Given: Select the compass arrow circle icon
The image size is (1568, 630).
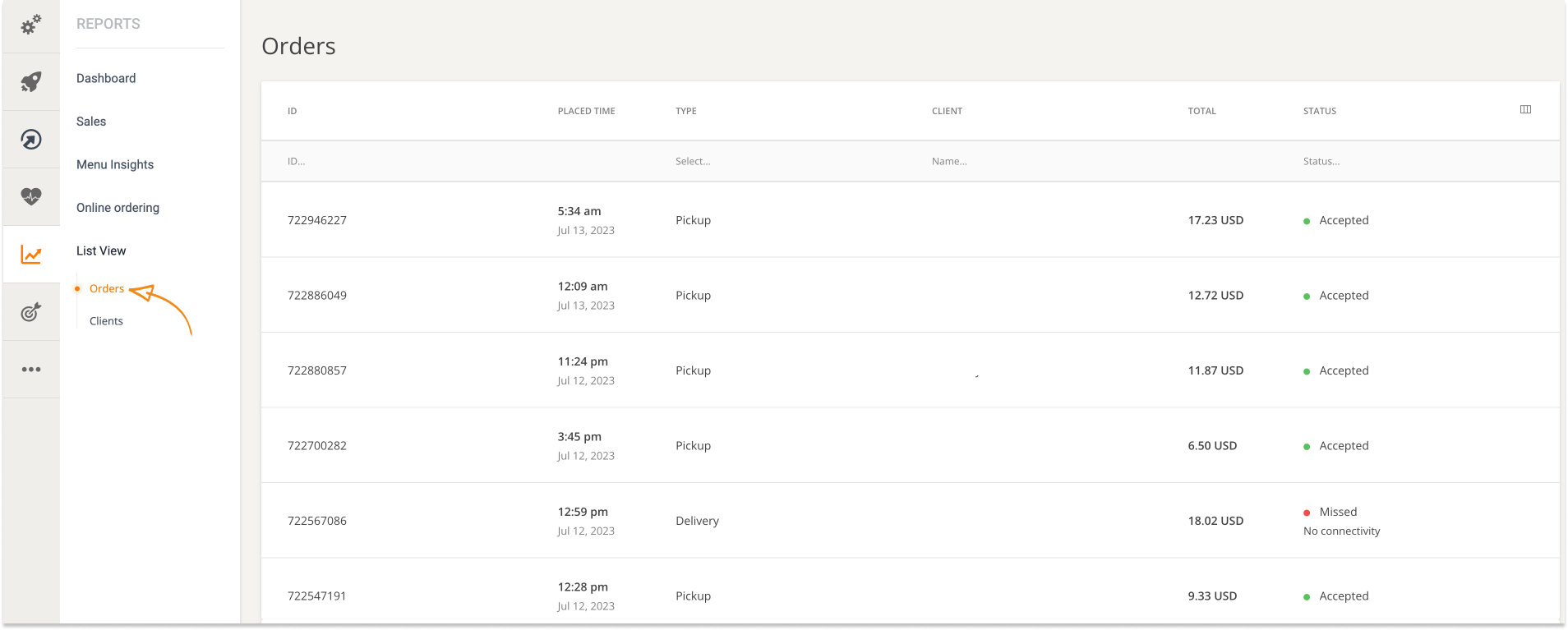Looking at the screenshot, I should tap(31, 140).
